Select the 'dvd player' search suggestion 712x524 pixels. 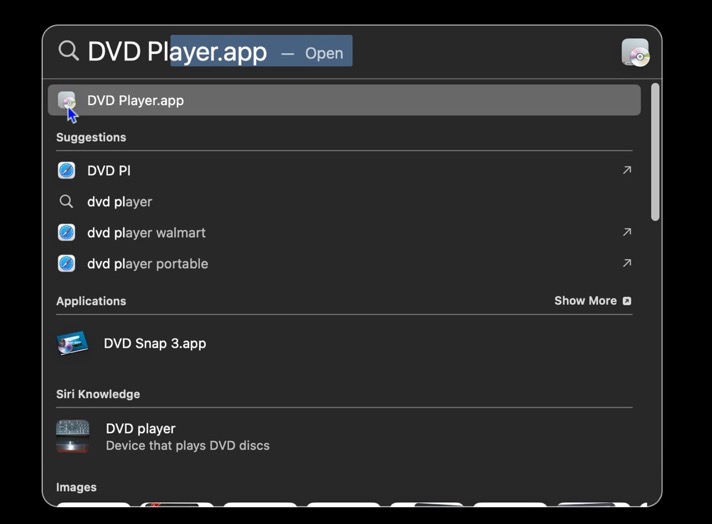point(344,202)
